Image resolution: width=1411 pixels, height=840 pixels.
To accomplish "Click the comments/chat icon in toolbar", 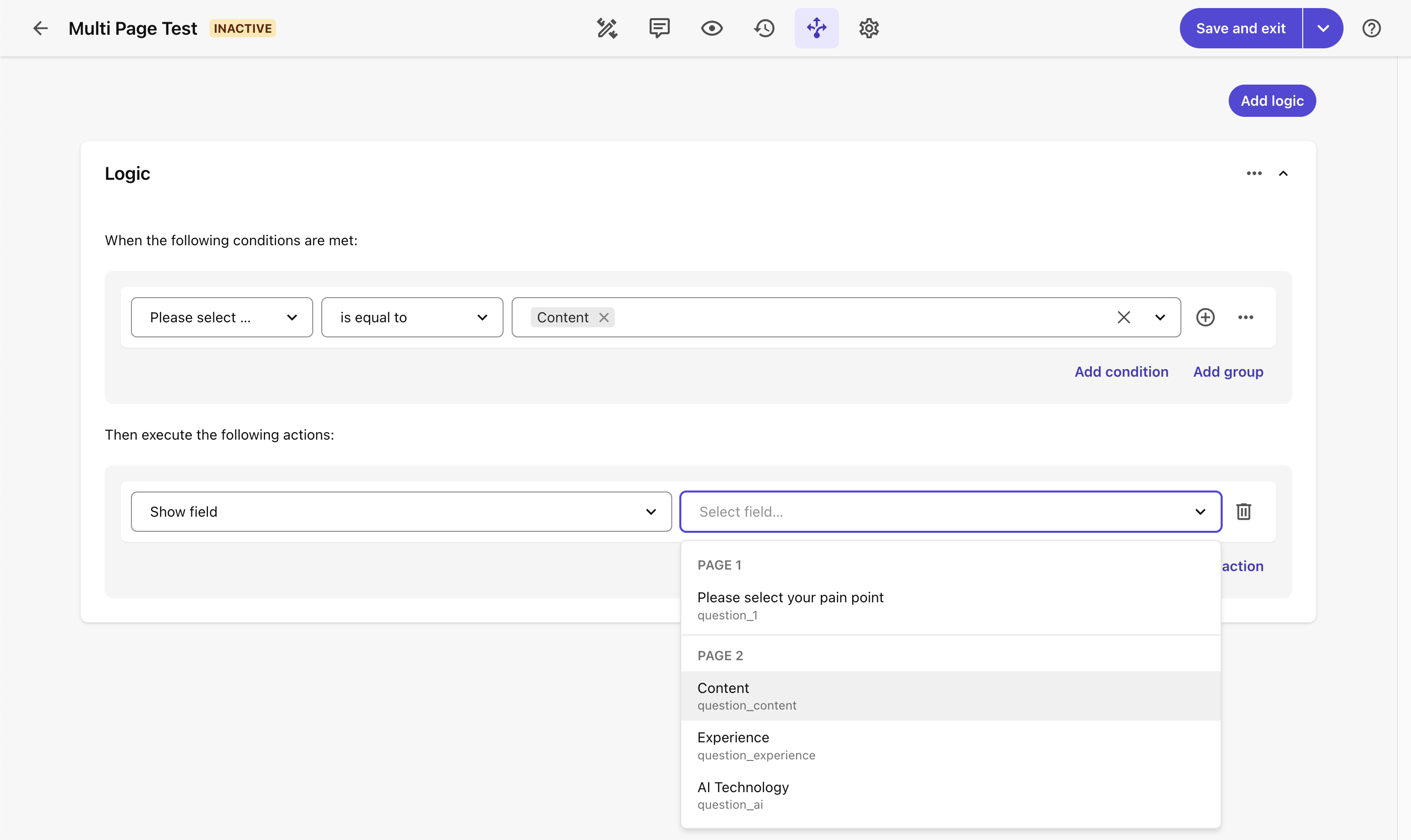I will 659,28.
